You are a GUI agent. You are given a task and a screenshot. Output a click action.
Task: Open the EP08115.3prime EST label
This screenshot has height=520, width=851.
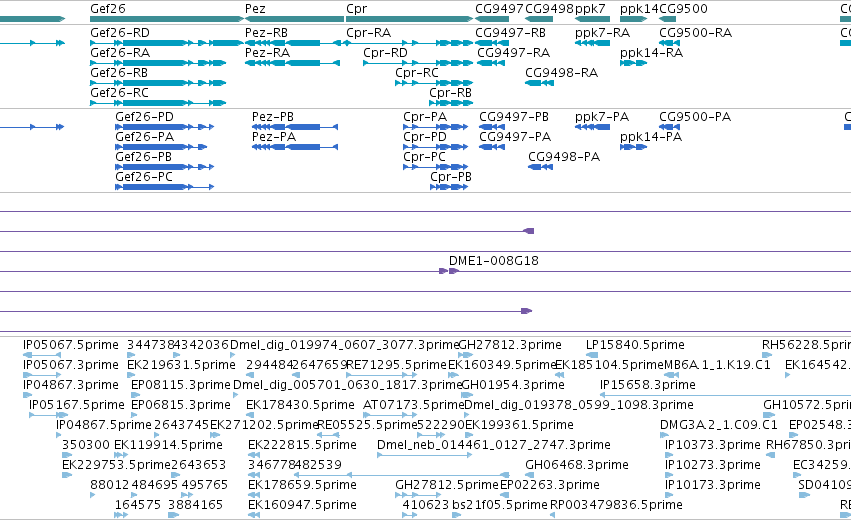[181, 385]
